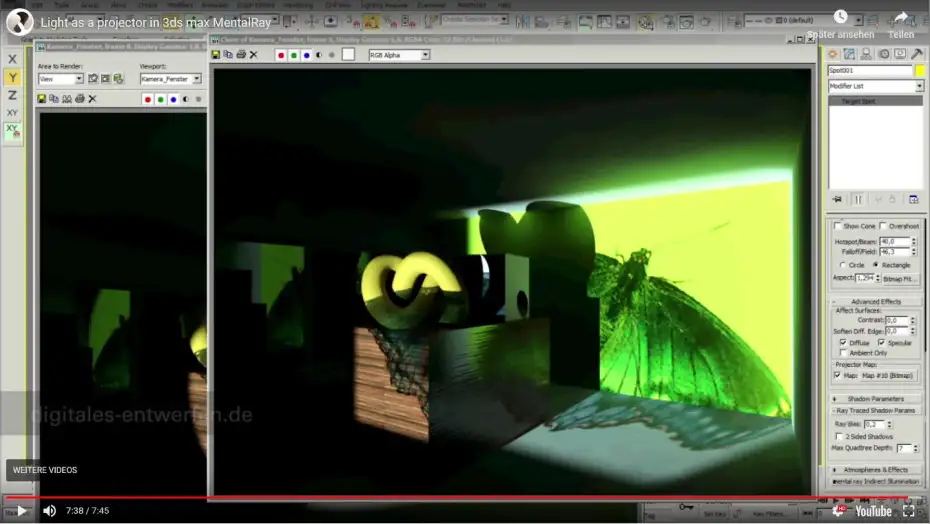Enable Overshoot checkbox
This screenshot has width=930, height=524.
tap(883, 226)
